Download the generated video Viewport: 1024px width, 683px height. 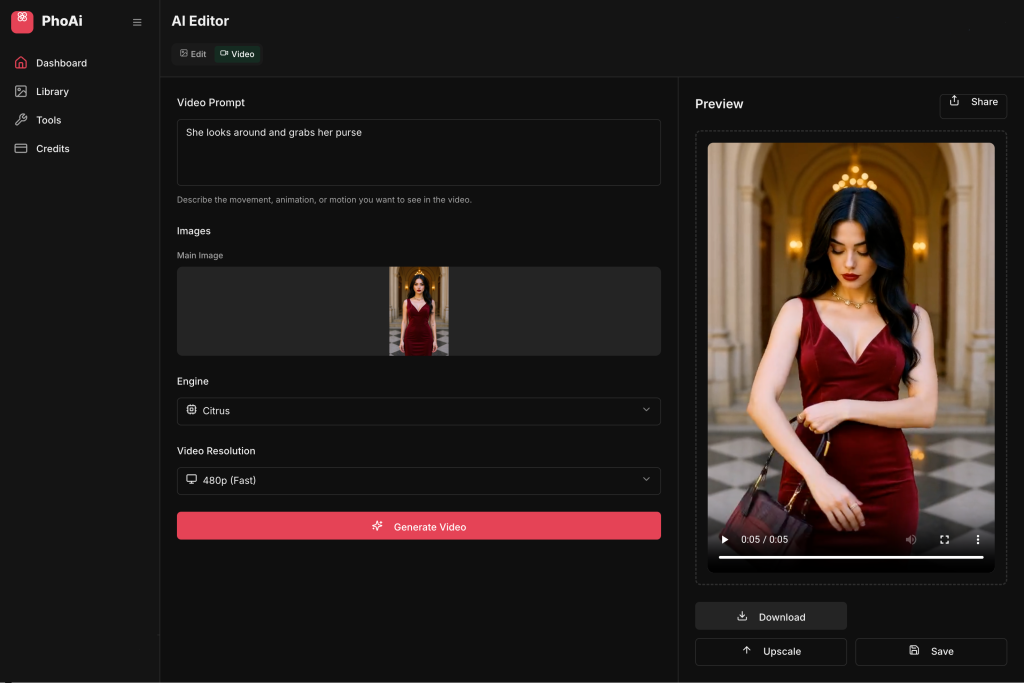pos(770,616)
